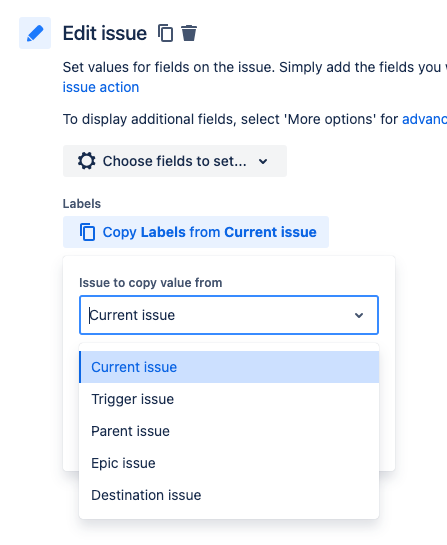Select Current issue option in list
The image size is (447, 545).
pyautogui.click(x=229, y=367)
